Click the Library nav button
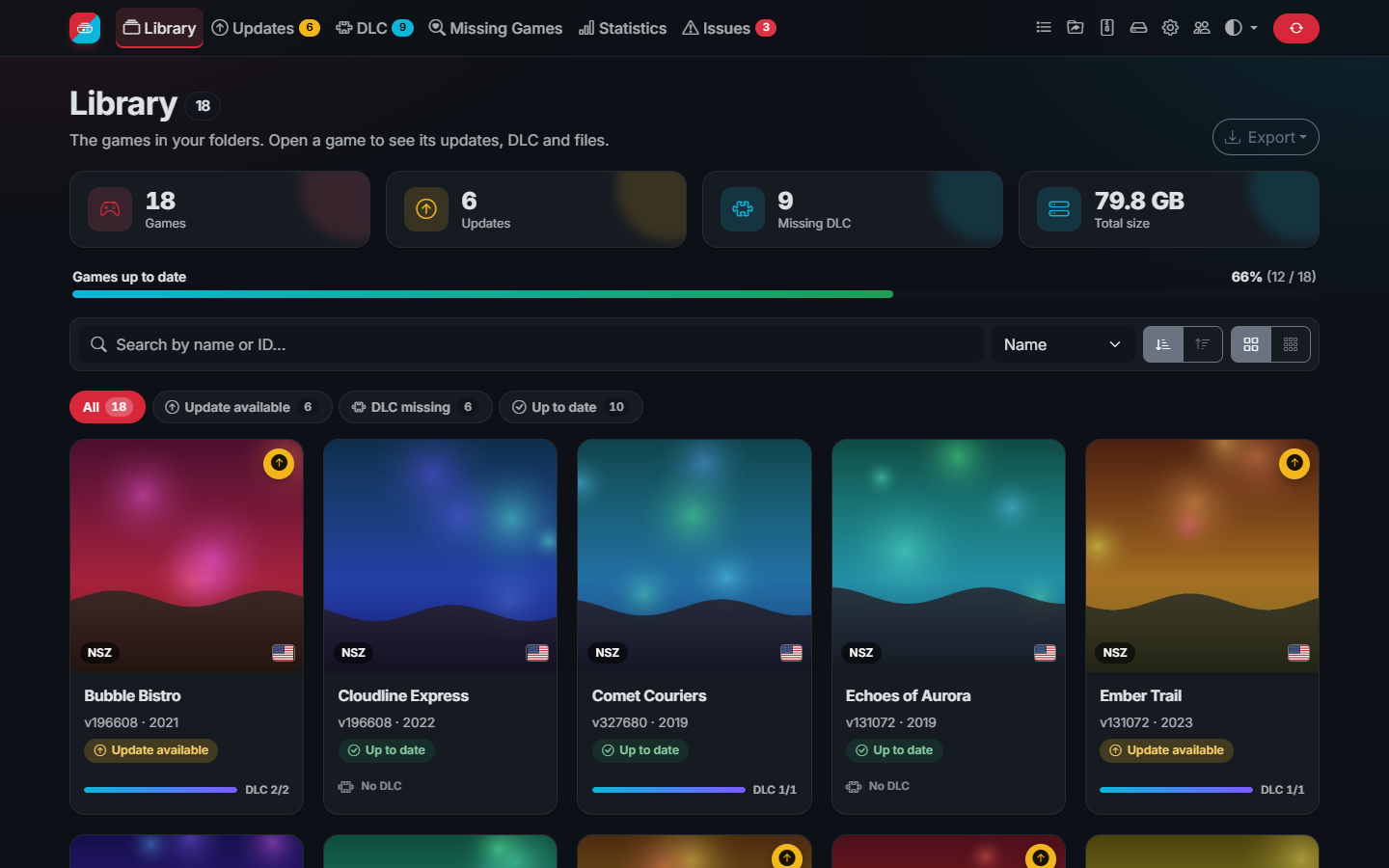The height and width of the screenshot is (868, 1389). [160, 28]
